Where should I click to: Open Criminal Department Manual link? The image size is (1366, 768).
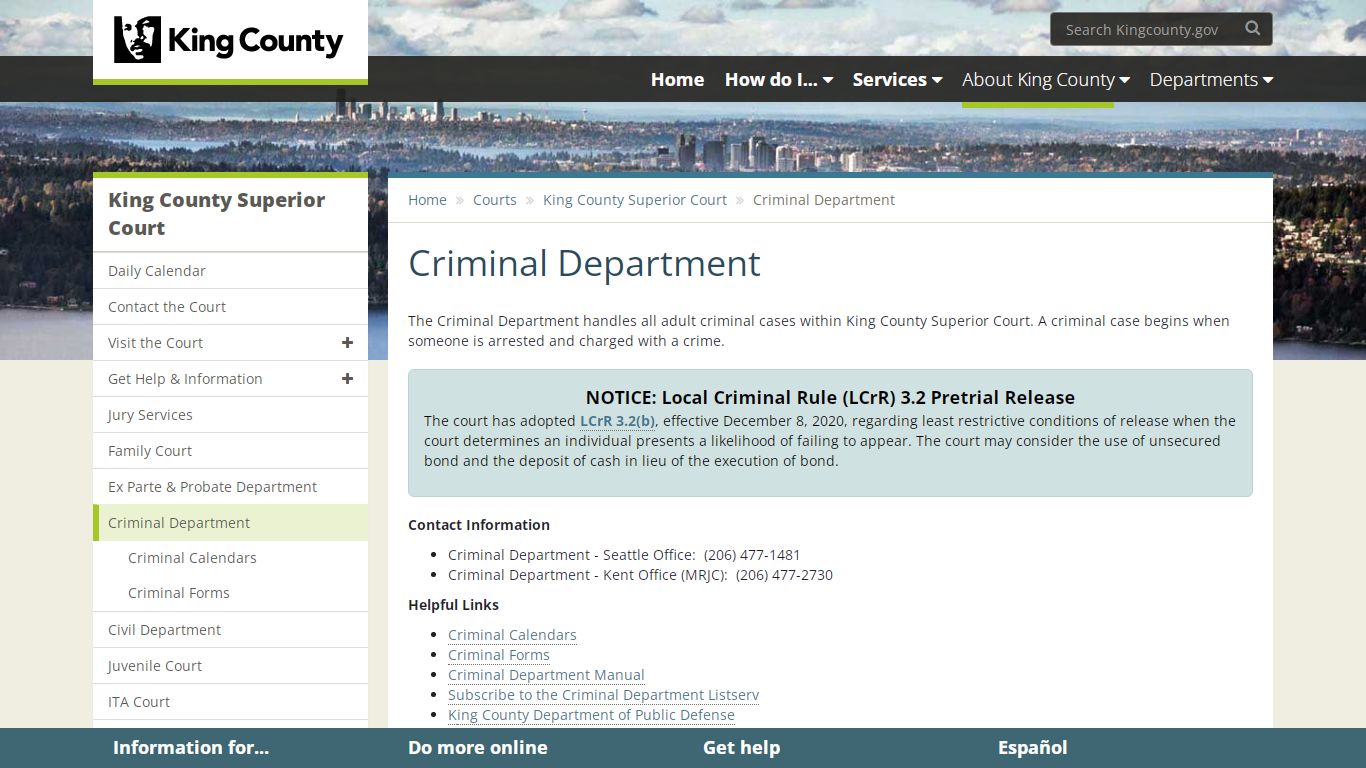pyautogui.click(x=546, y=675)
